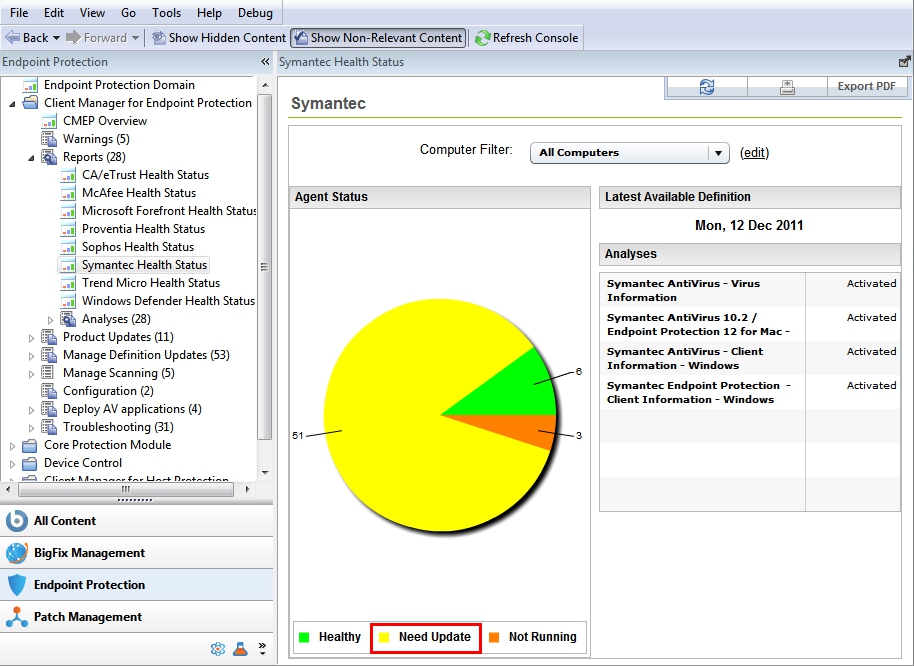Toggle Show Hidden Content
914x666 pixels.
pos(218,38)
